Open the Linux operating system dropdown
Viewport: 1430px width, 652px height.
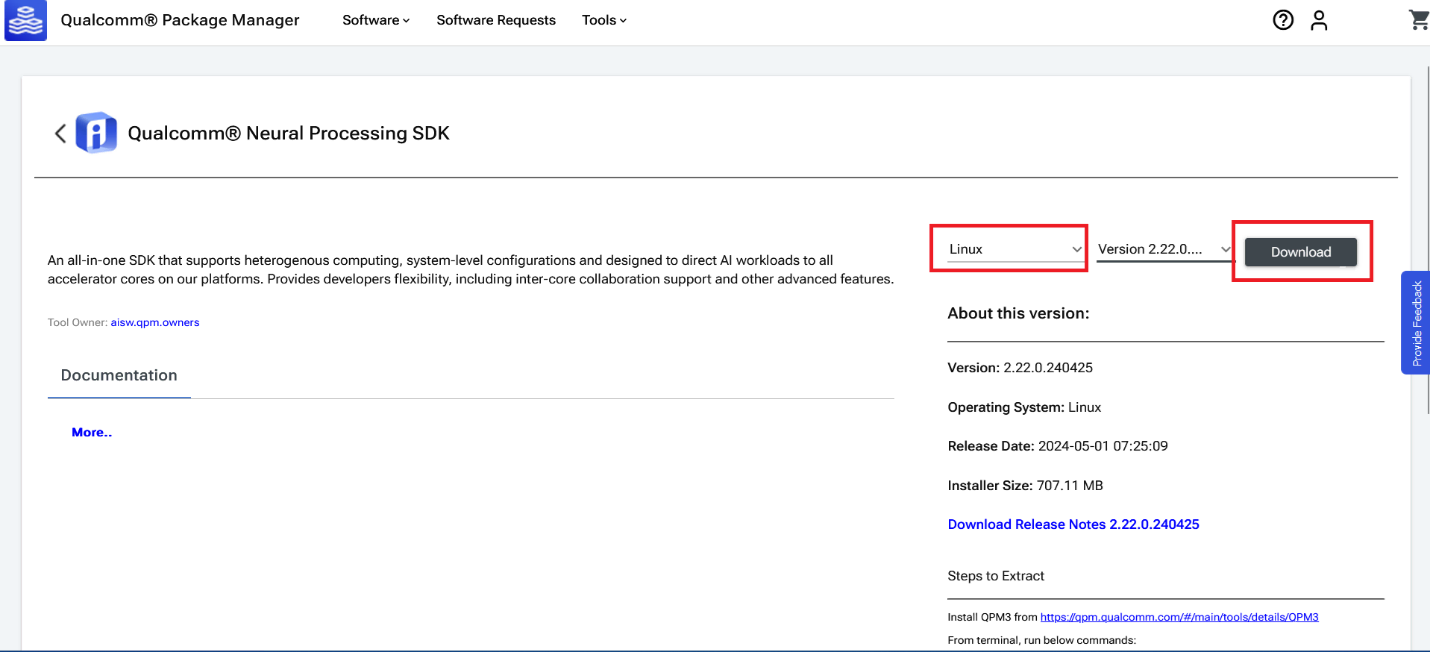click(1008, 248)
